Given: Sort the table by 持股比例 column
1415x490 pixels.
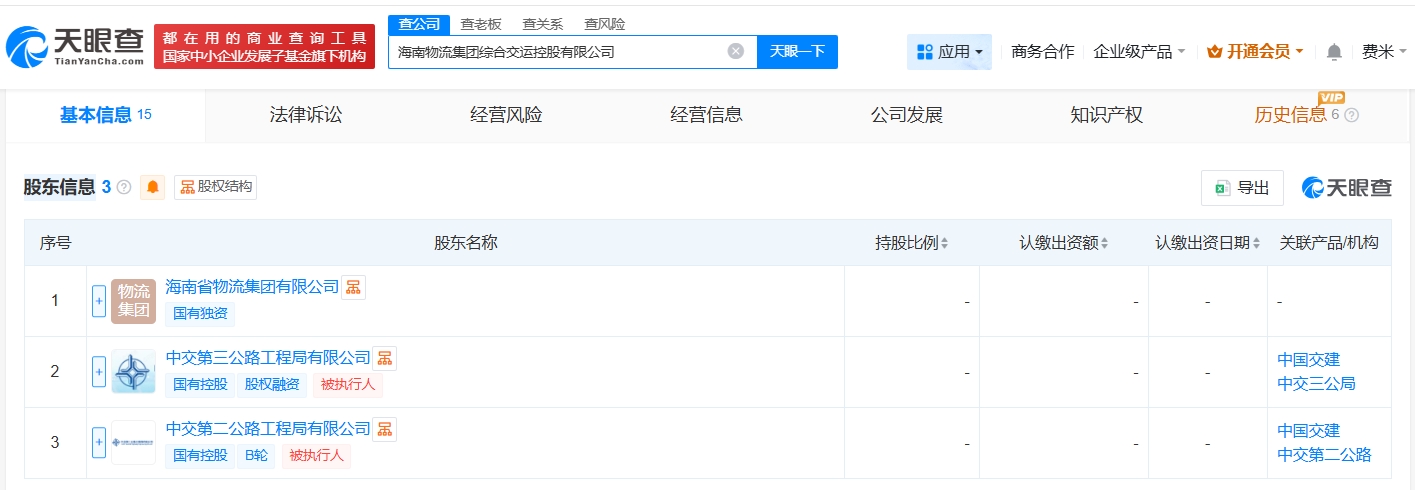Looking at the screenshot, I should pos(911,243).
